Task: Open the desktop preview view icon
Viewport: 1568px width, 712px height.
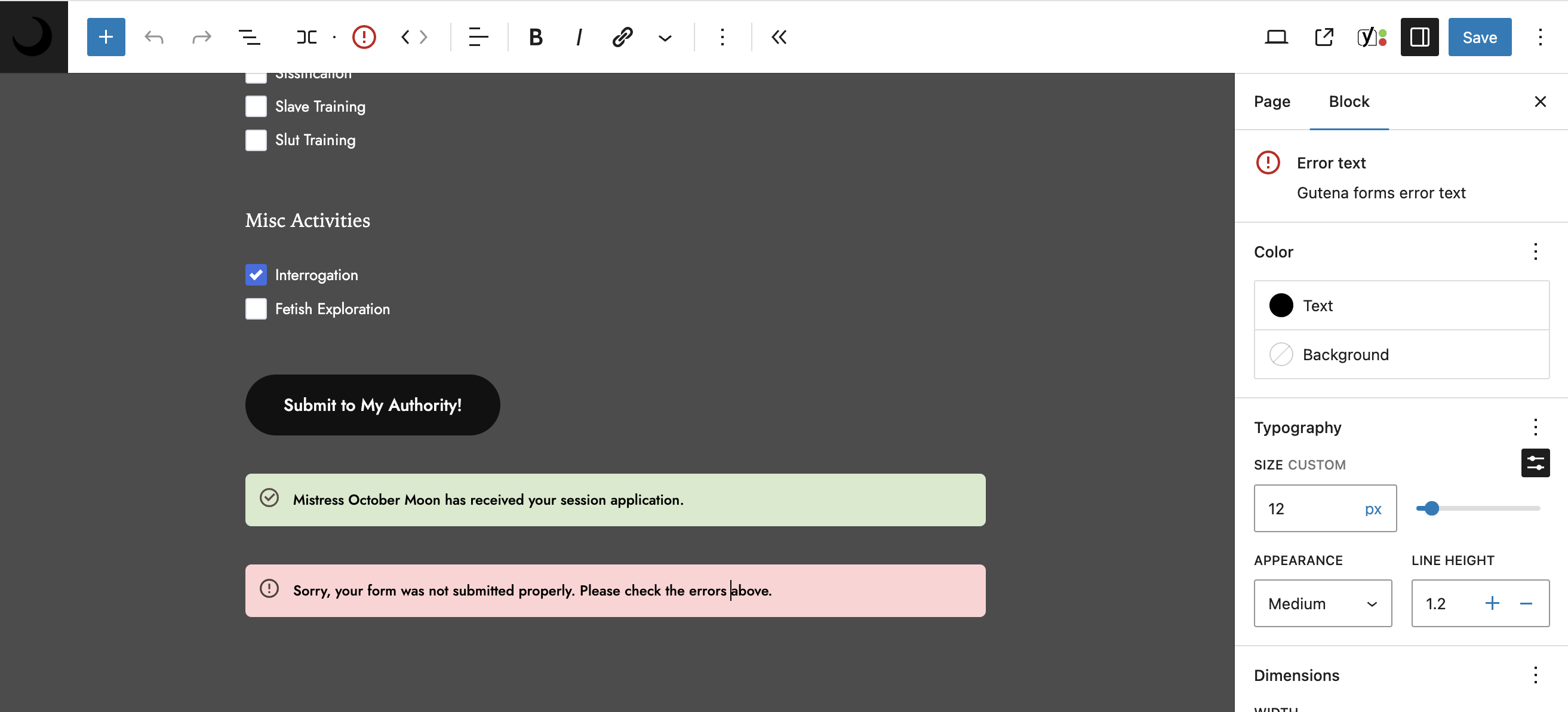Action: tap(1276, 37)
